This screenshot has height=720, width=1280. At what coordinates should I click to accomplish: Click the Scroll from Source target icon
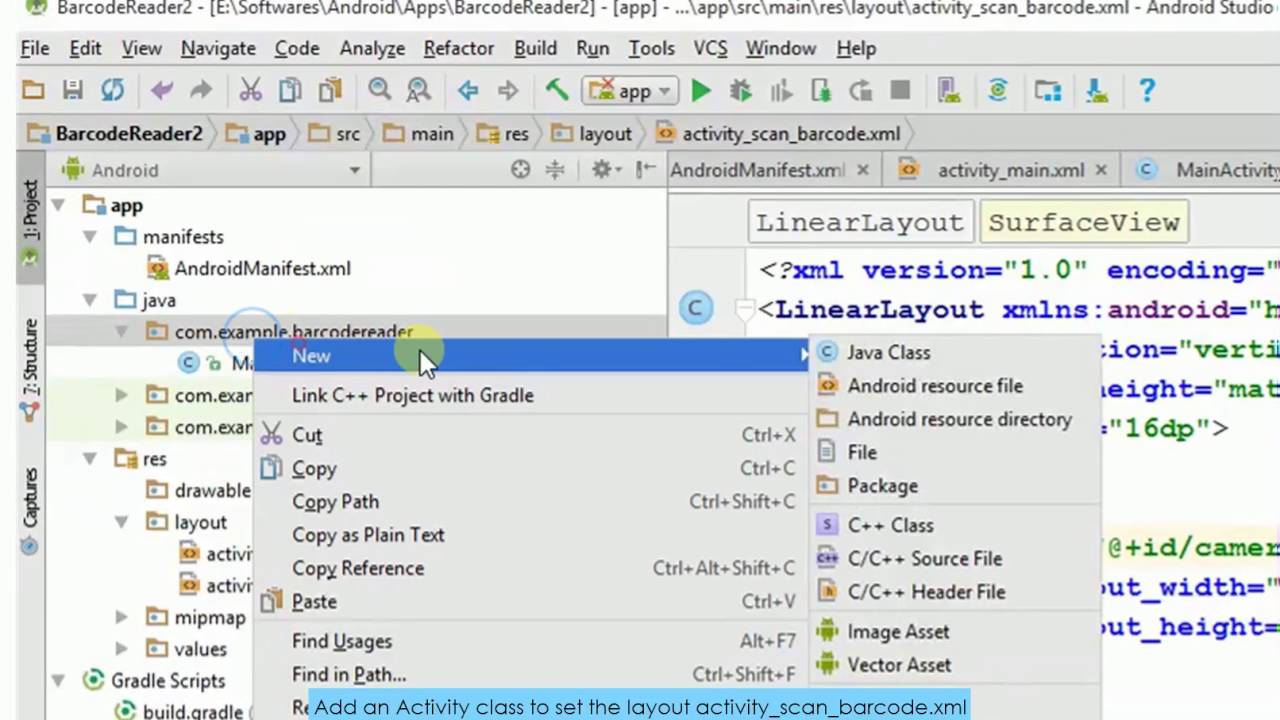pyautogui.click(x=520, y=170)
